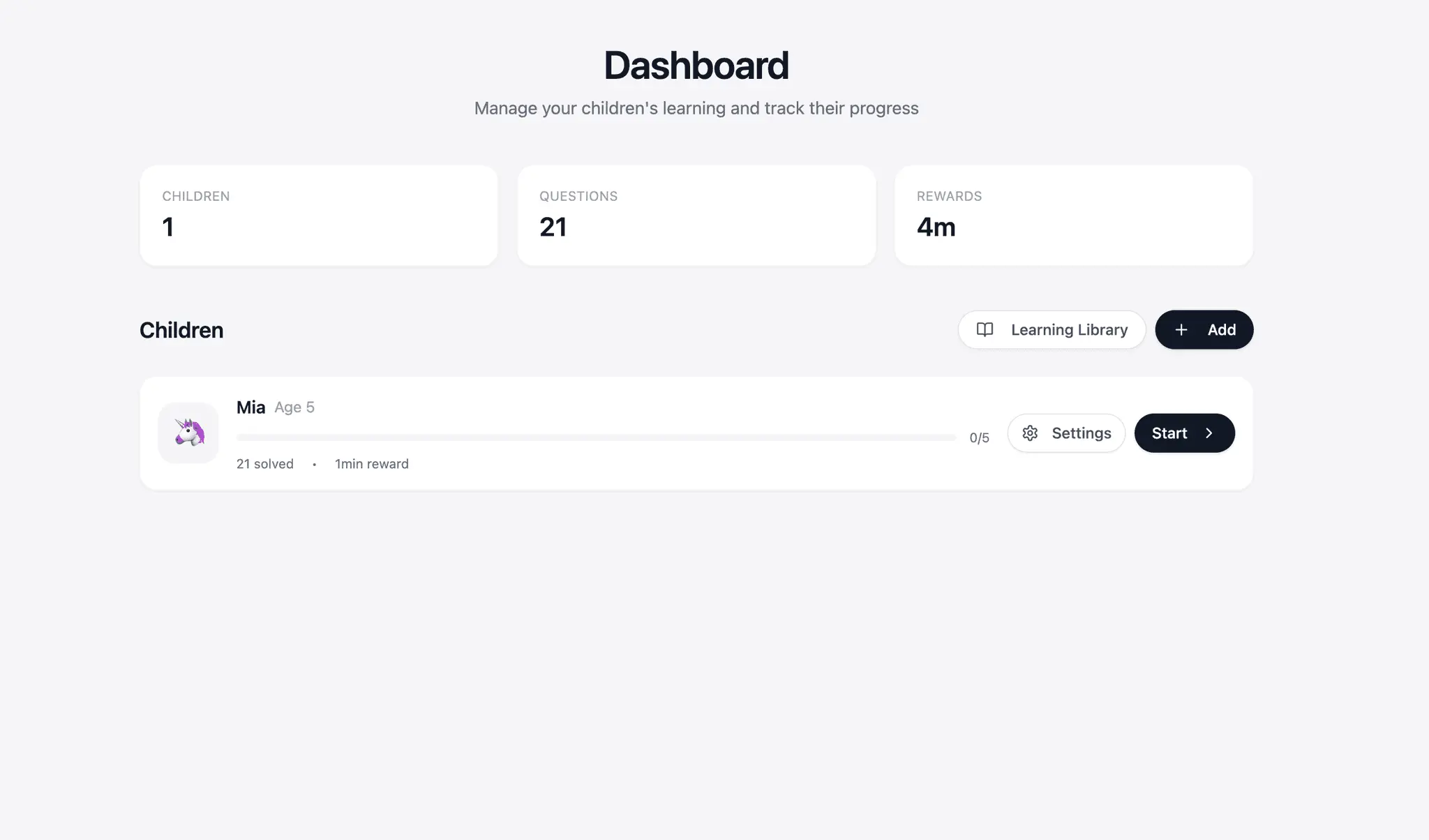The height and width of the screenshot is (840, 1429).
Task: Click Mia's progress bar
Action: pos(597,437)
